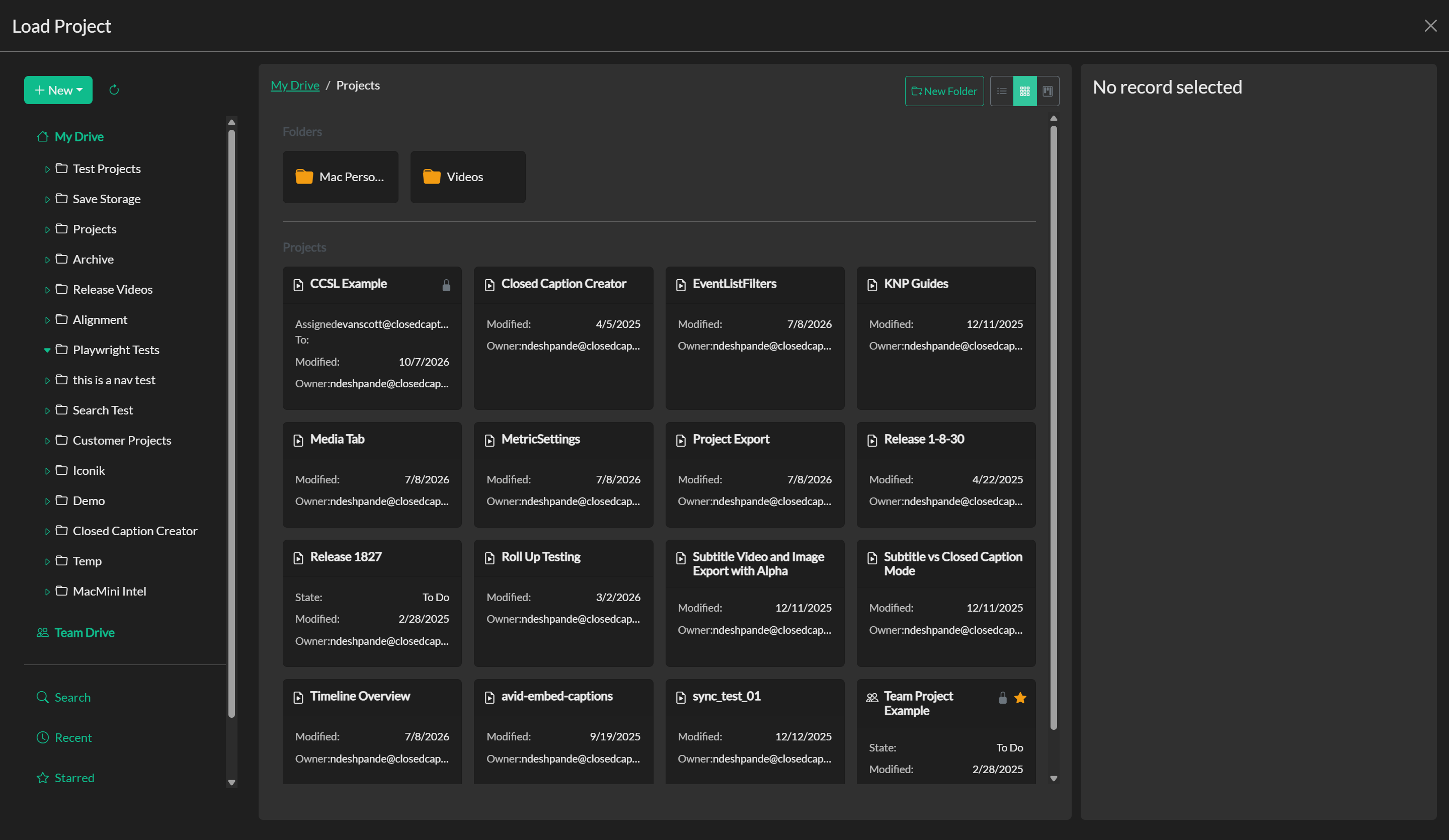Image resolution: width=1449 pixels, height=840 pixels.
Task: Expand the Save Storage tree folder
Action: pyautogui.click(x=47, y=200)
